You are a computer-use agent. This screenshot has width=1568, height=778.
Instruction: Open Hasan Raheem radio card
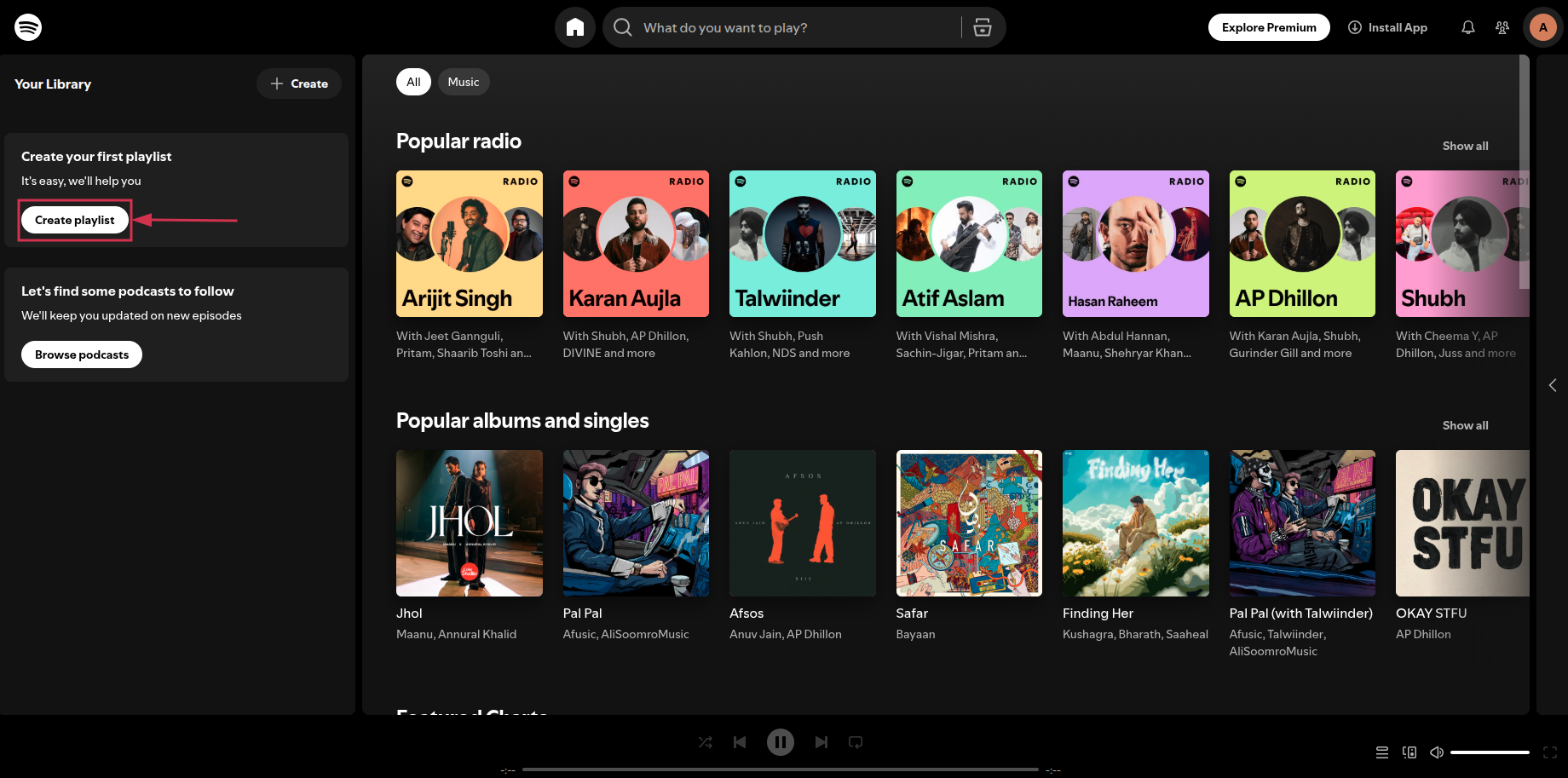[x=1136, y=244]
